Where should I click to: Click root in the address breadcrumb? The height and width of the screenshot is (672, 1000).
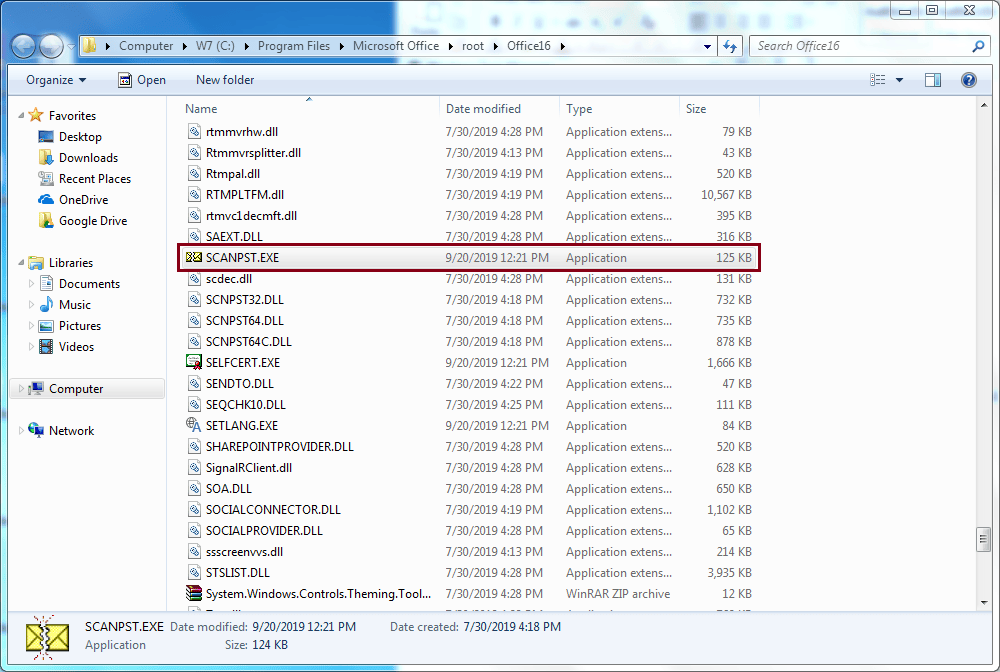click(x=473, y=46)
